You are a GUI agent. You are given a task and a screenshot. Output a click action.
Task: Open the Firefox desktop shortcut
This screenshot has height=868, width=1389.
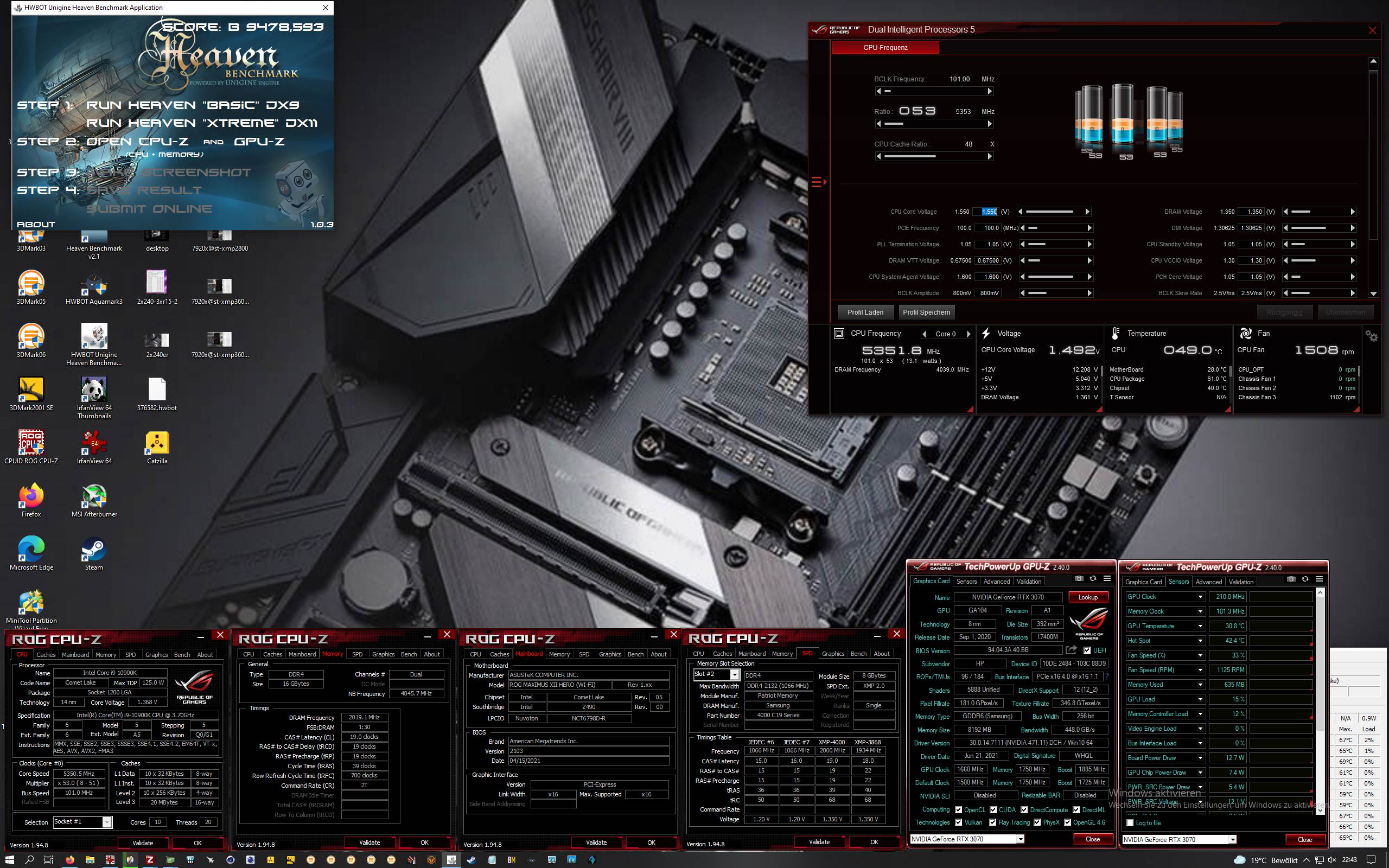pos(31,500)
